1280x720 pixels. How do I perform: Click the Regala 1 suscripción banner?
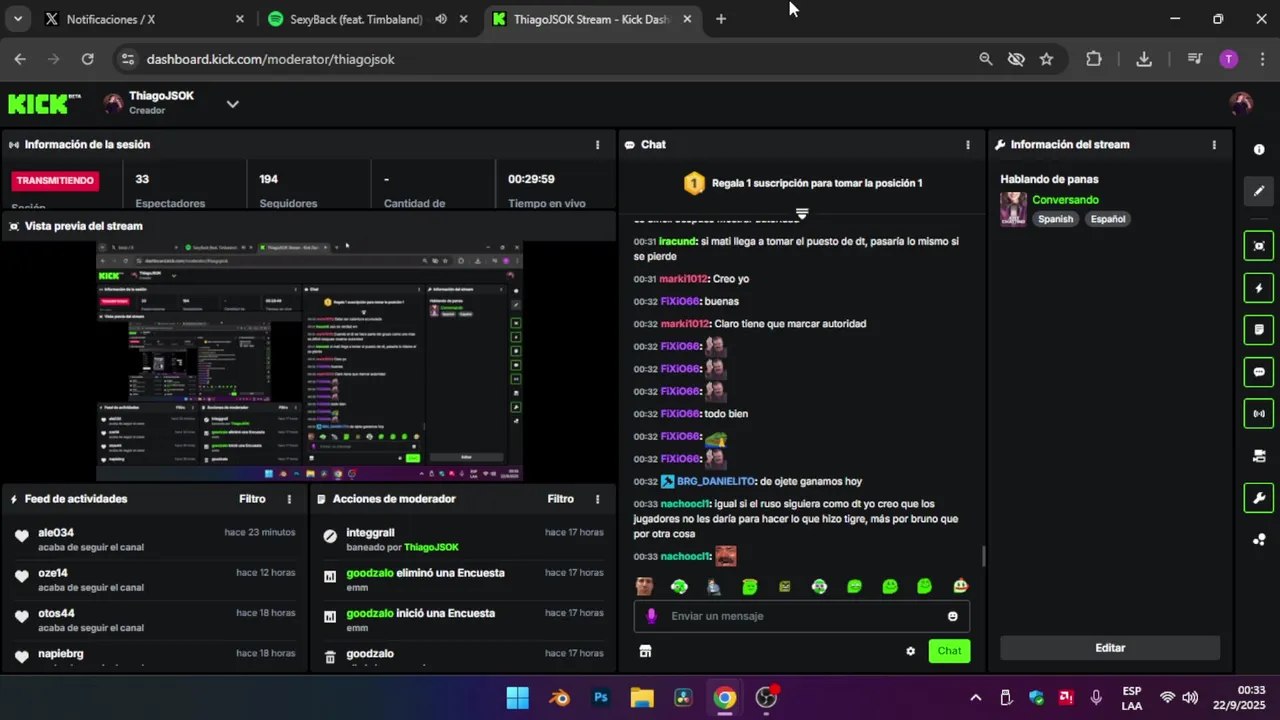click(x=801, y=183)
